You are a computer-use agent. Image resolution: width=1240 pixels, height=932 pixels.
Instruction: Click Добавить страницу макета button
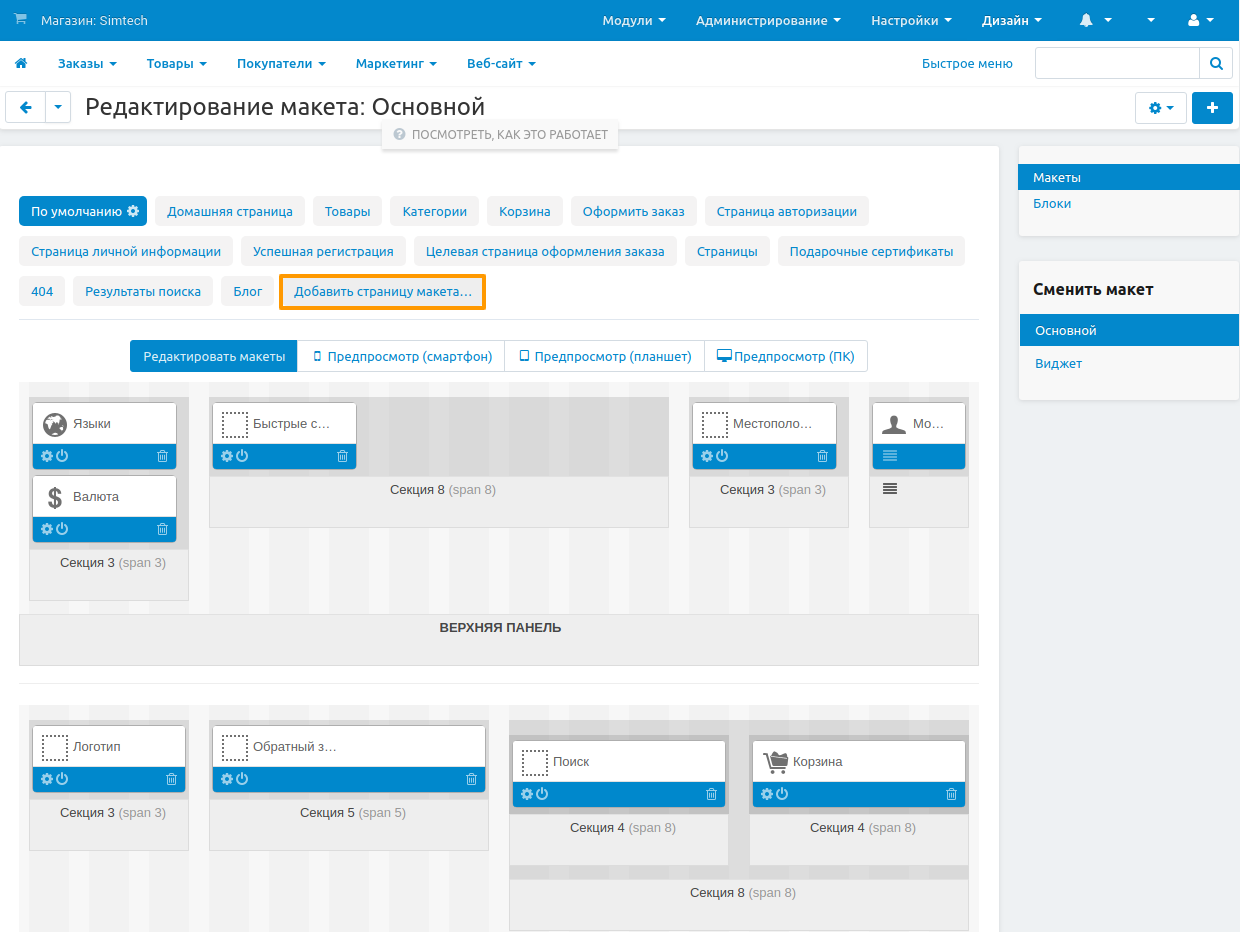(382, 292)
